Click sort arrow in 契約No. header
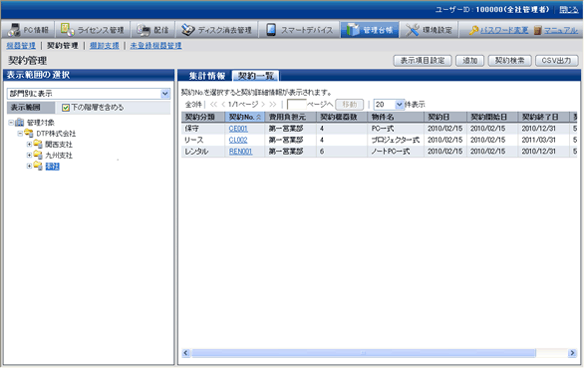This screenshot has height=368, width=584. (x=258, y=117)
